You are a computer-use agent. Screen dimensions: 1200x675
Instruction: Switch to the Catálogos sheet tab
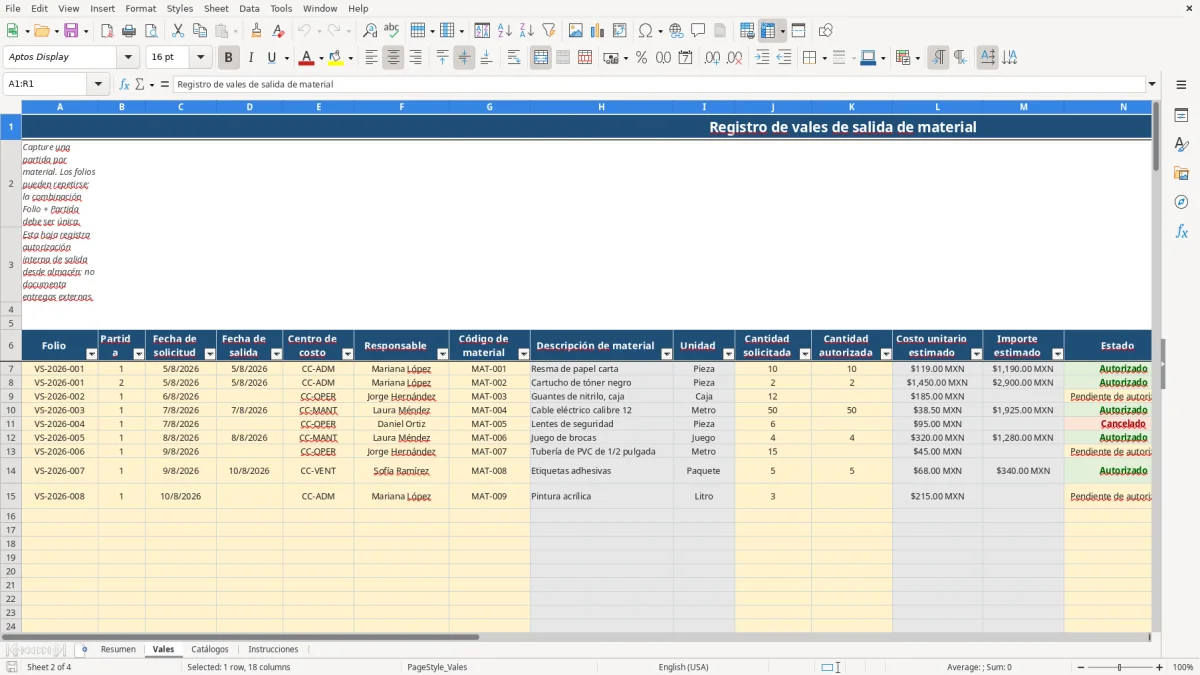(x=210, y=649)
